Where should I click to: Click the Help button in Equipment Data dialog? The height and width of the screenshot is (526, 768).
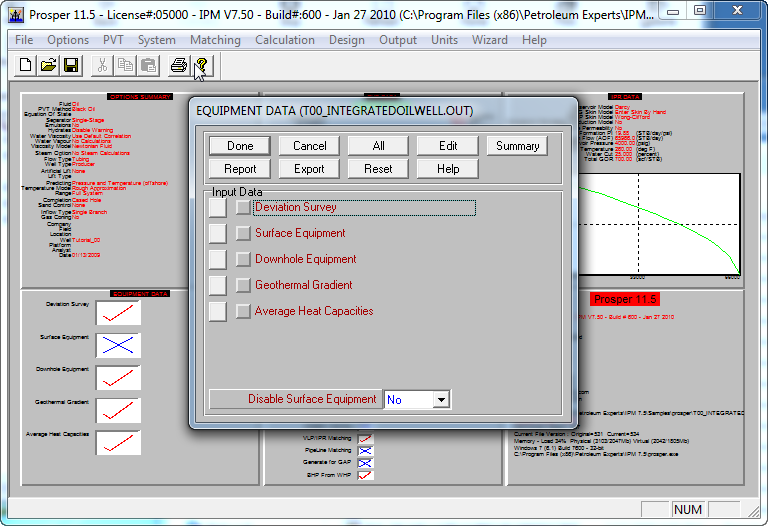[x=448, y=169]
